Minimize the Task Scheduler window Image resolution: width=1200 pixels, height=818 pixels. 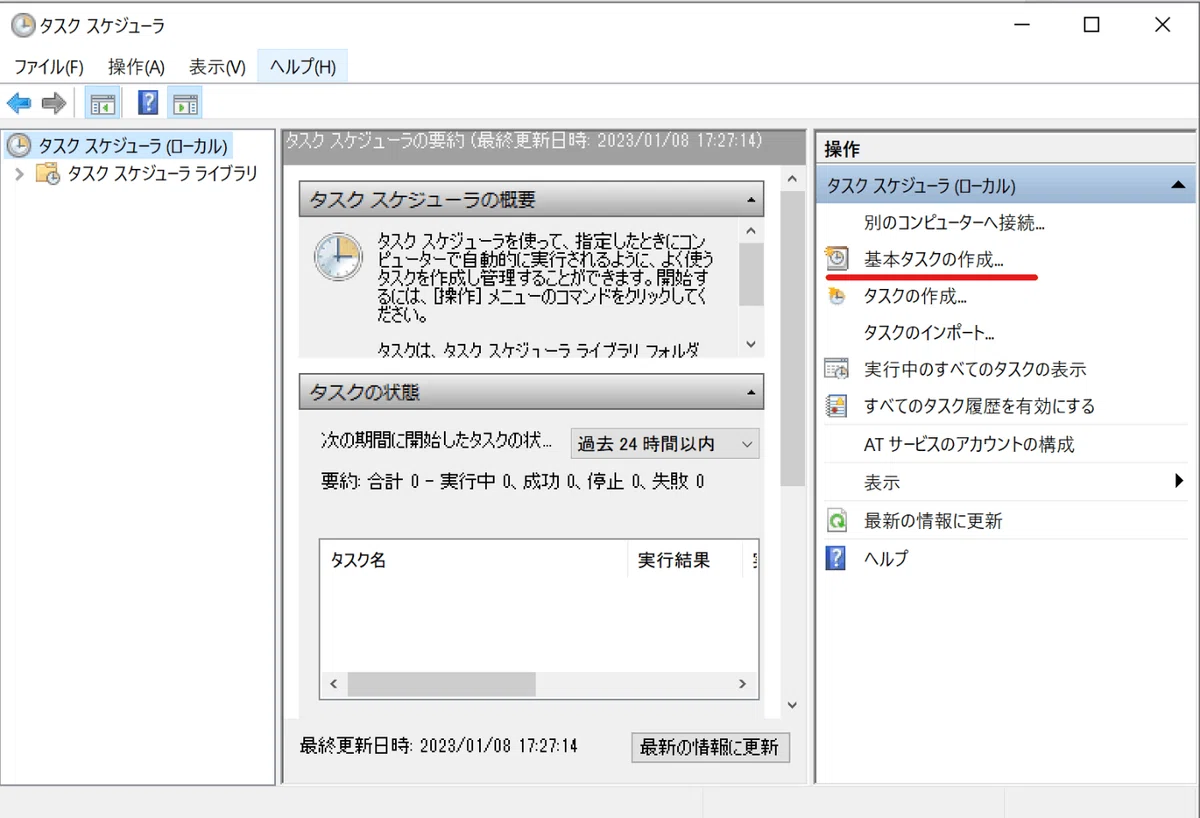tap(1022, 25)
